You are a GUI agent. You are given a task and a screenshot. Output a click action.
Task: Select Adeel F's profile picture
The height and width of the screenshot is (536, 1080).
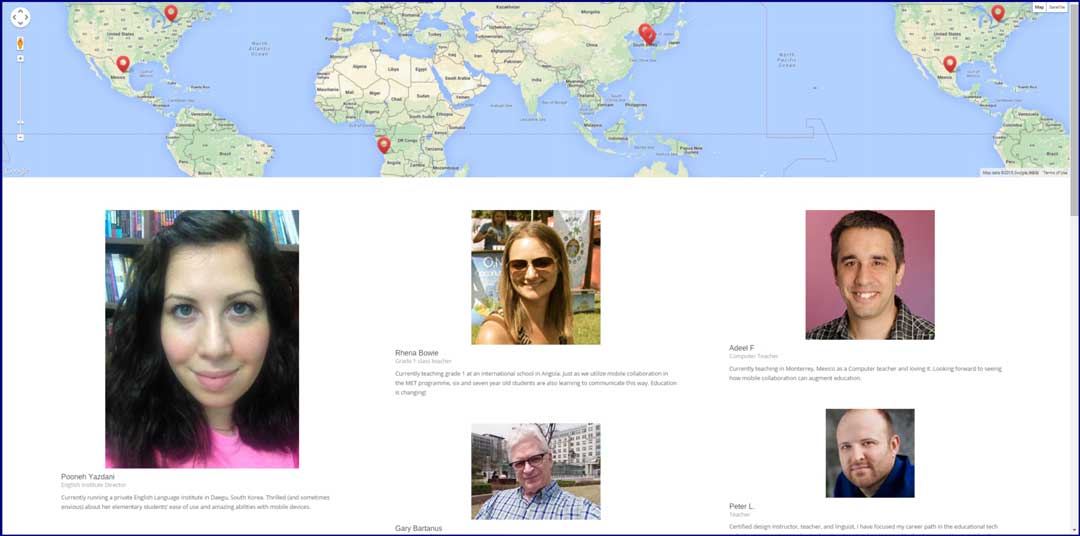pyautogui.click(x=870, y=274)
